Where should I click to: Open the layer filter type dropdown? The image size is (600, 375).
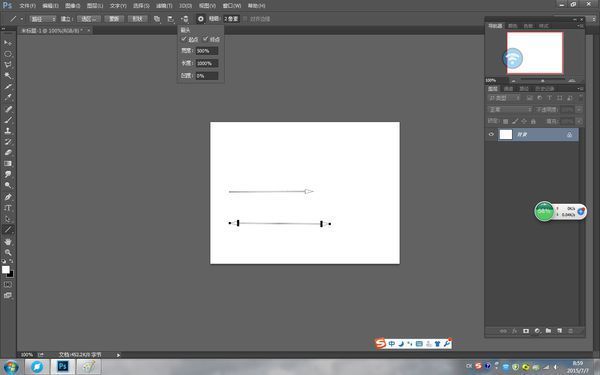(505, 98)
